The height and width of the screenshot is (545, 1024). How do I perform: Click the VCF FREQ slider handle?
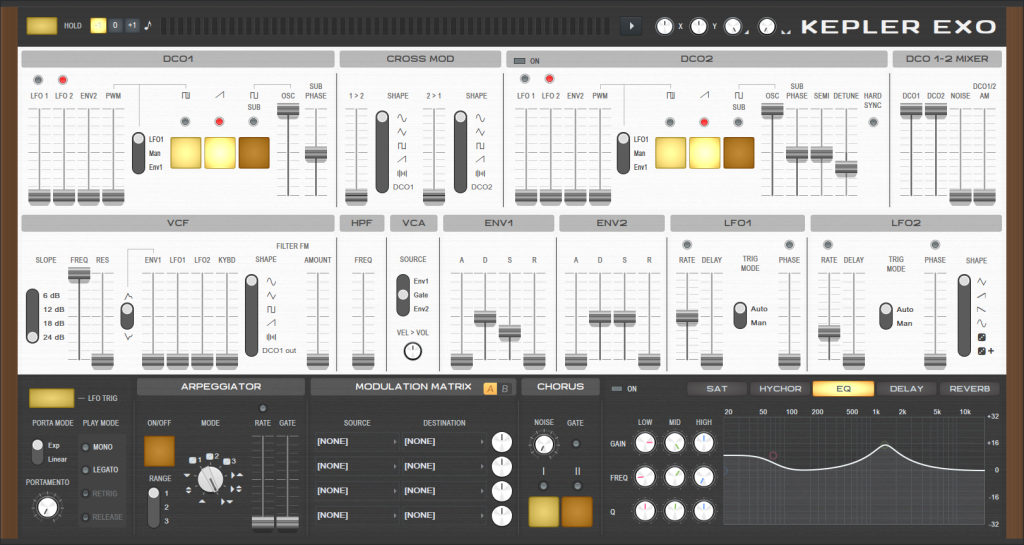coord(79,274)
